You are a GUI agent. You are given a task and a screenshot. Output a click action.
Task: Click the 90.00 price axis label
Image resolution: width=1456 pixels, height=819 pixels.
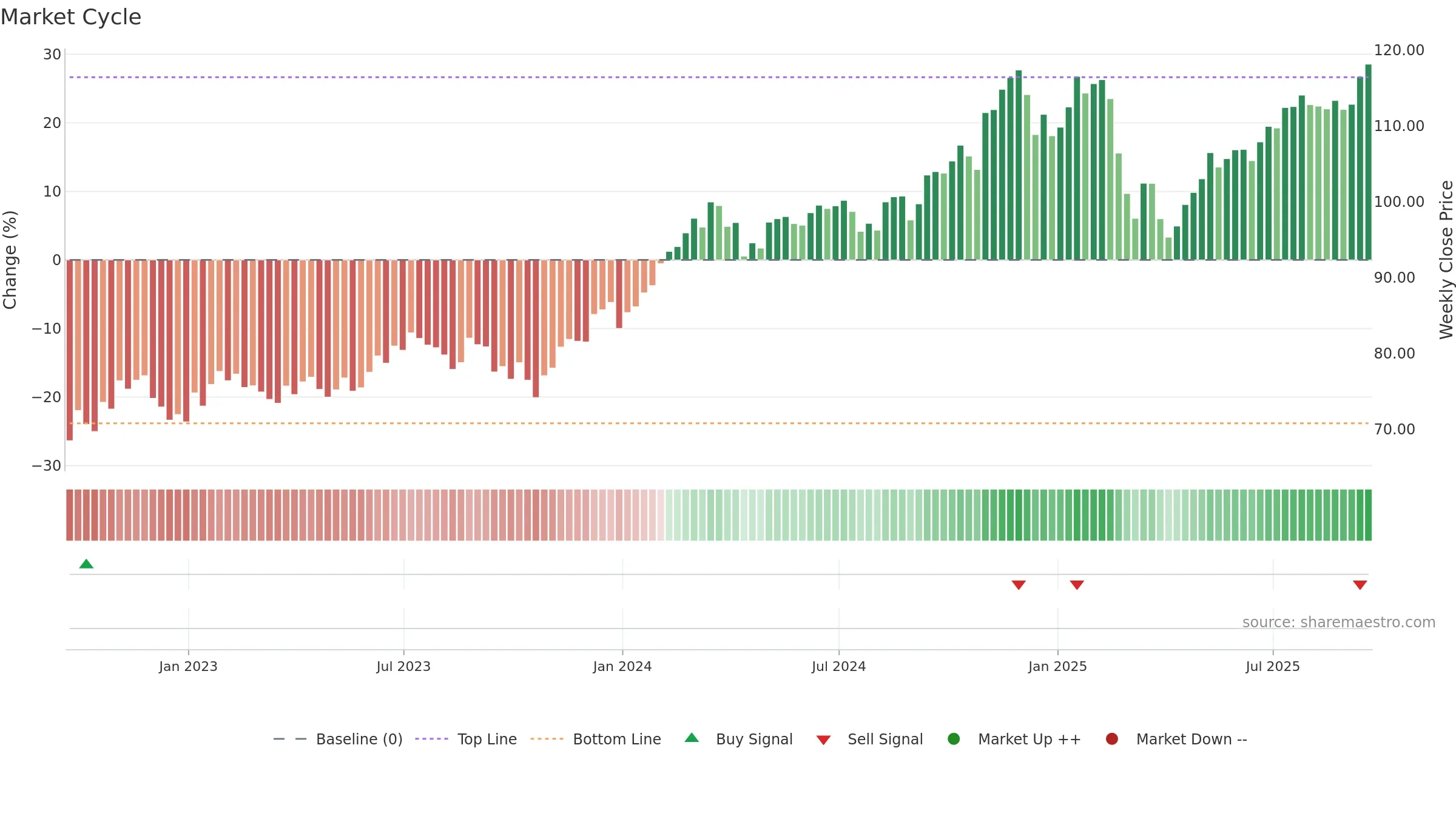1394,278
